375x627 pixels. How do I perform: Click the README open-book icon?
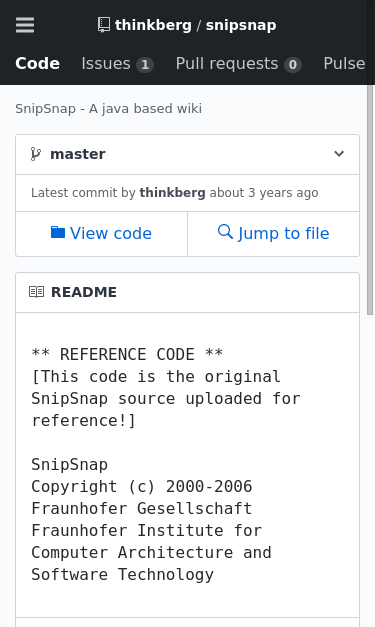[x=36, y=292]
